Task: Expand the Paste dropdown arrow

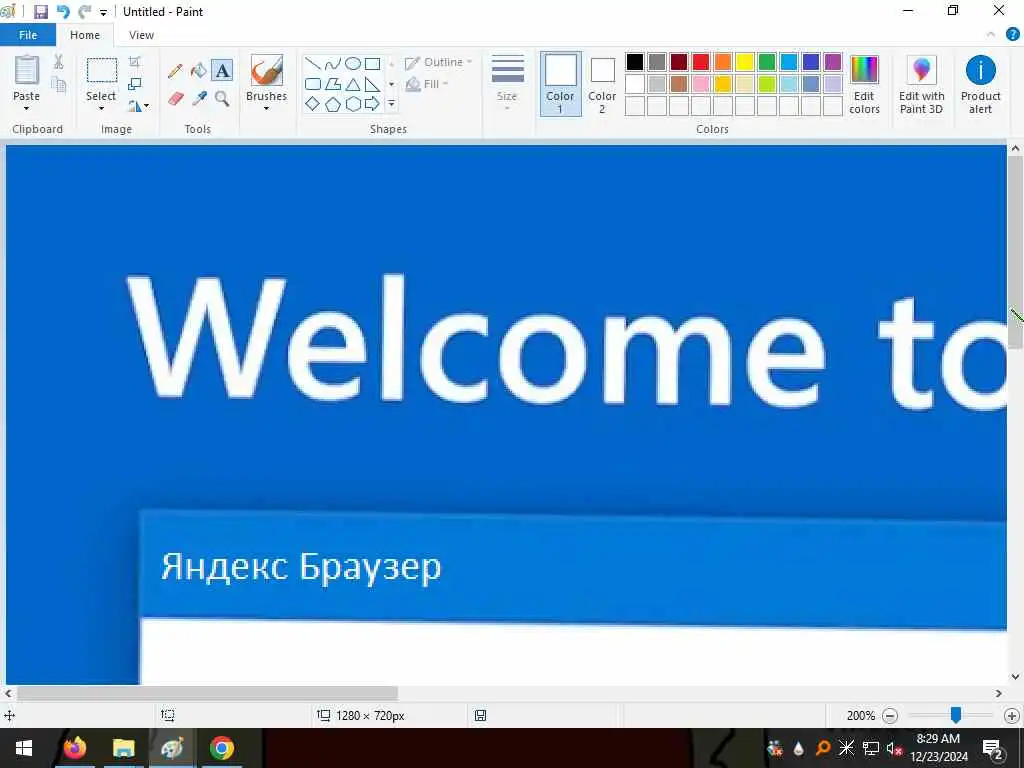Action: tap(27, 108)
